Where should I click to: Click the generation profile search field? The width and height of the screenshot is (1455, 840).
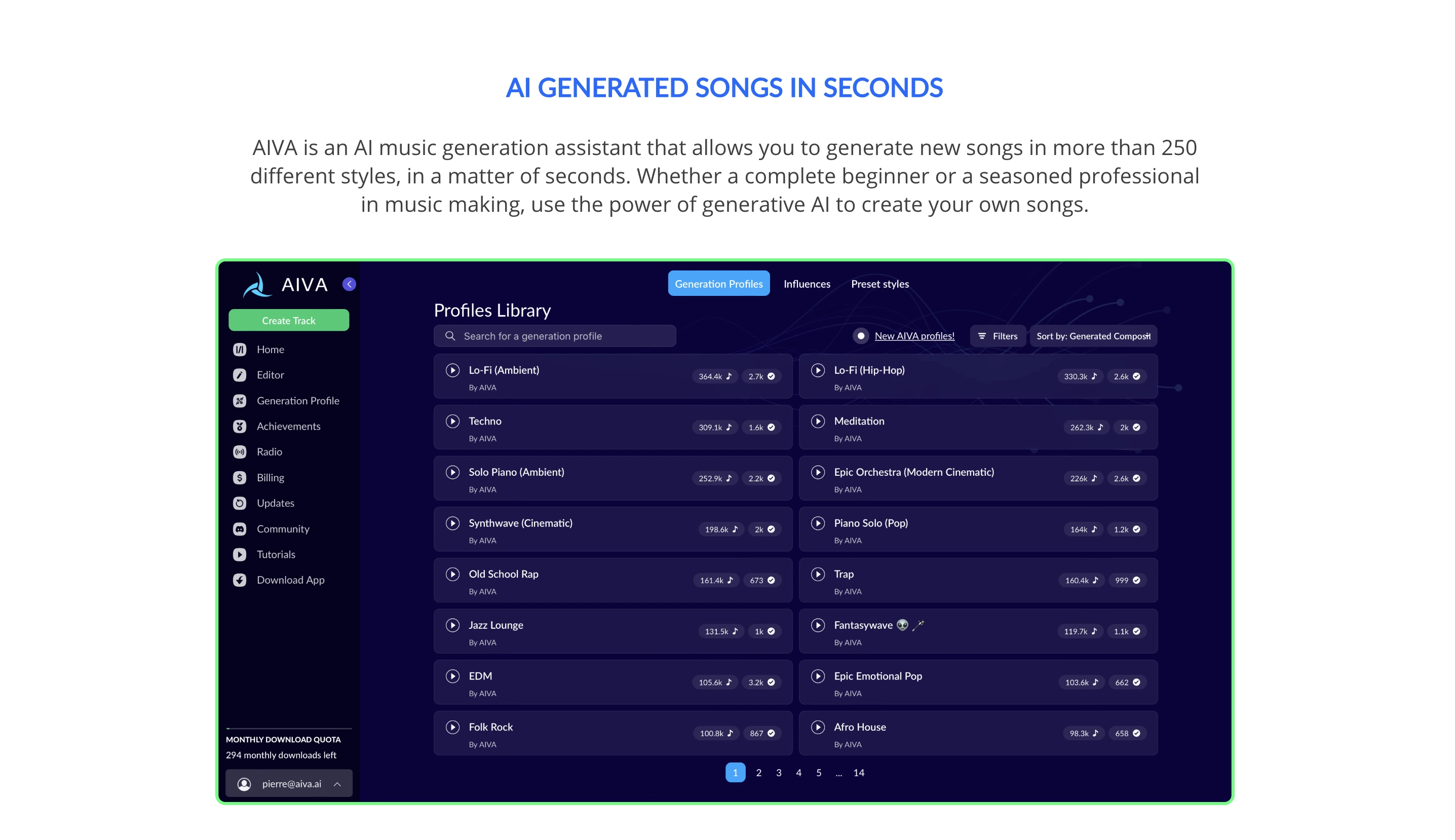coord(554,336)
